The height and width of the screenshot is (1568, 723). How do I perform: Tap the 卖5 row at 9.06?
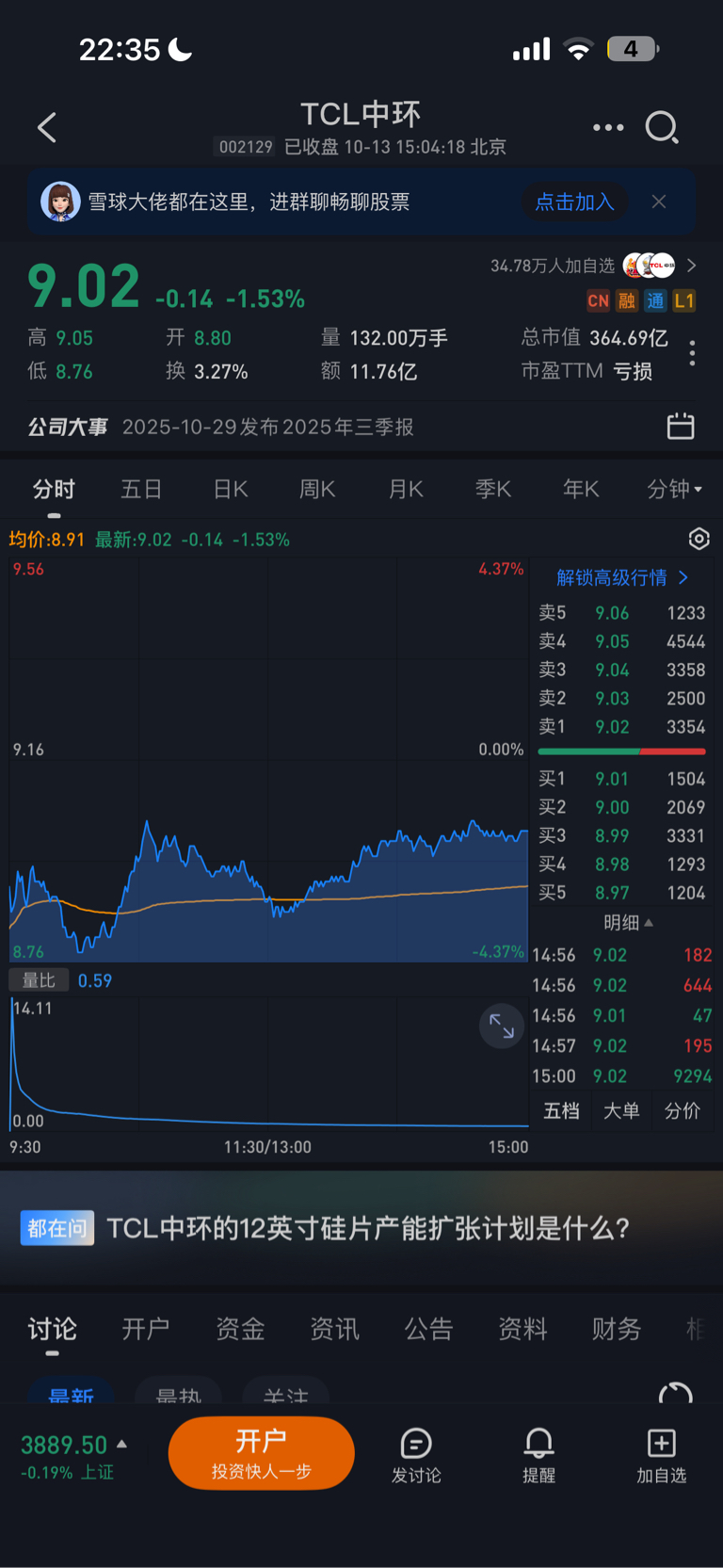coord(621,613)
